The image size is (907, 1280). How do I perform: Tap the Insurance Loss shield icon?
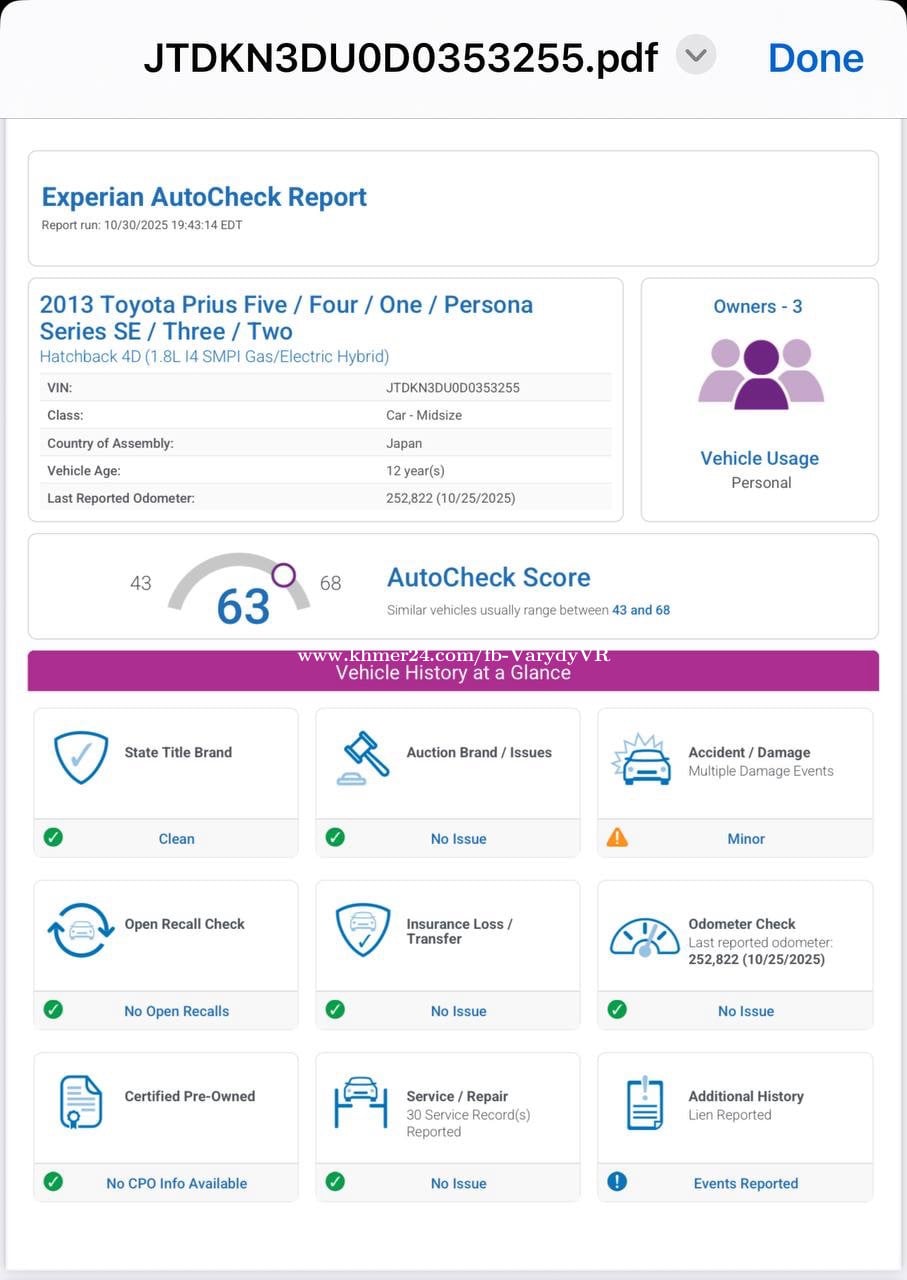click(362, 930)
